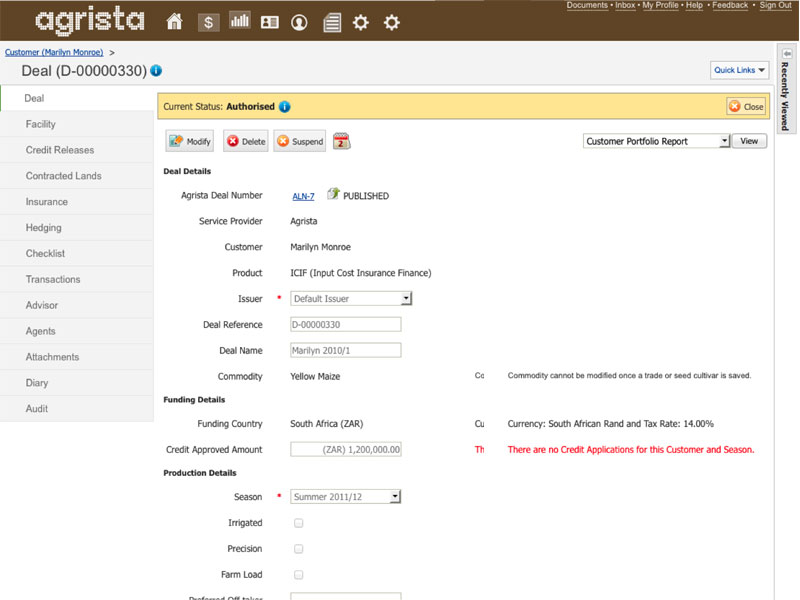Open the Feedback link
Screen dimensions: 800x600
[730, 5]
